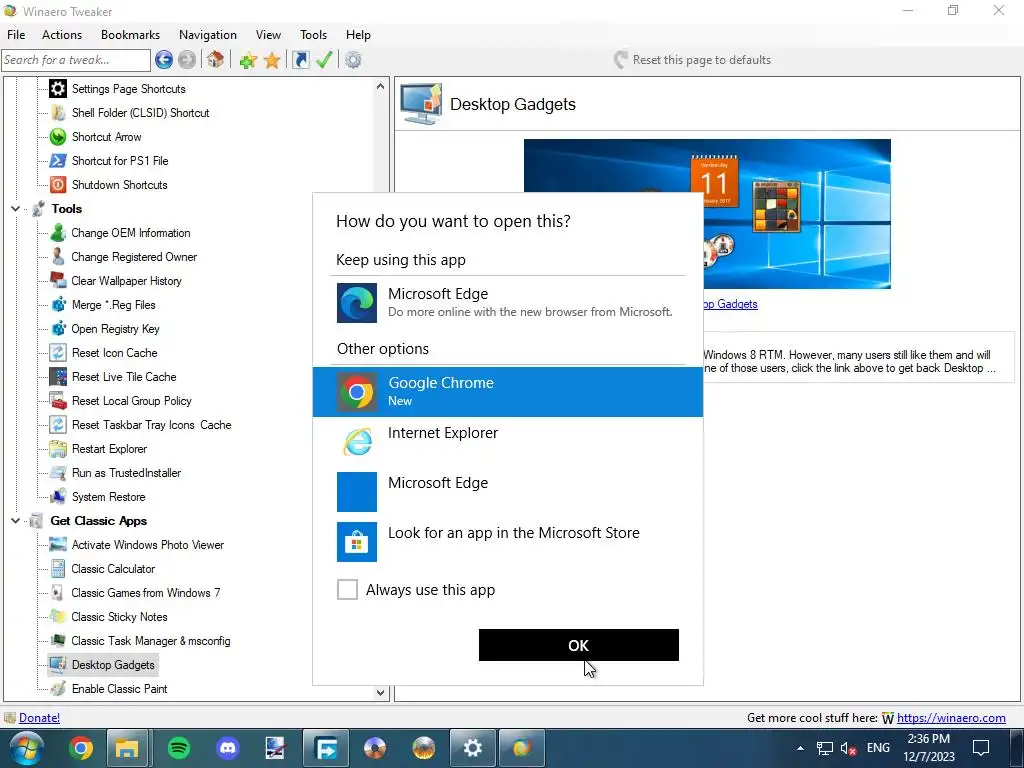Click the Search for a tweak field
Screen dimensions: 1024x768
click(76, 60)
